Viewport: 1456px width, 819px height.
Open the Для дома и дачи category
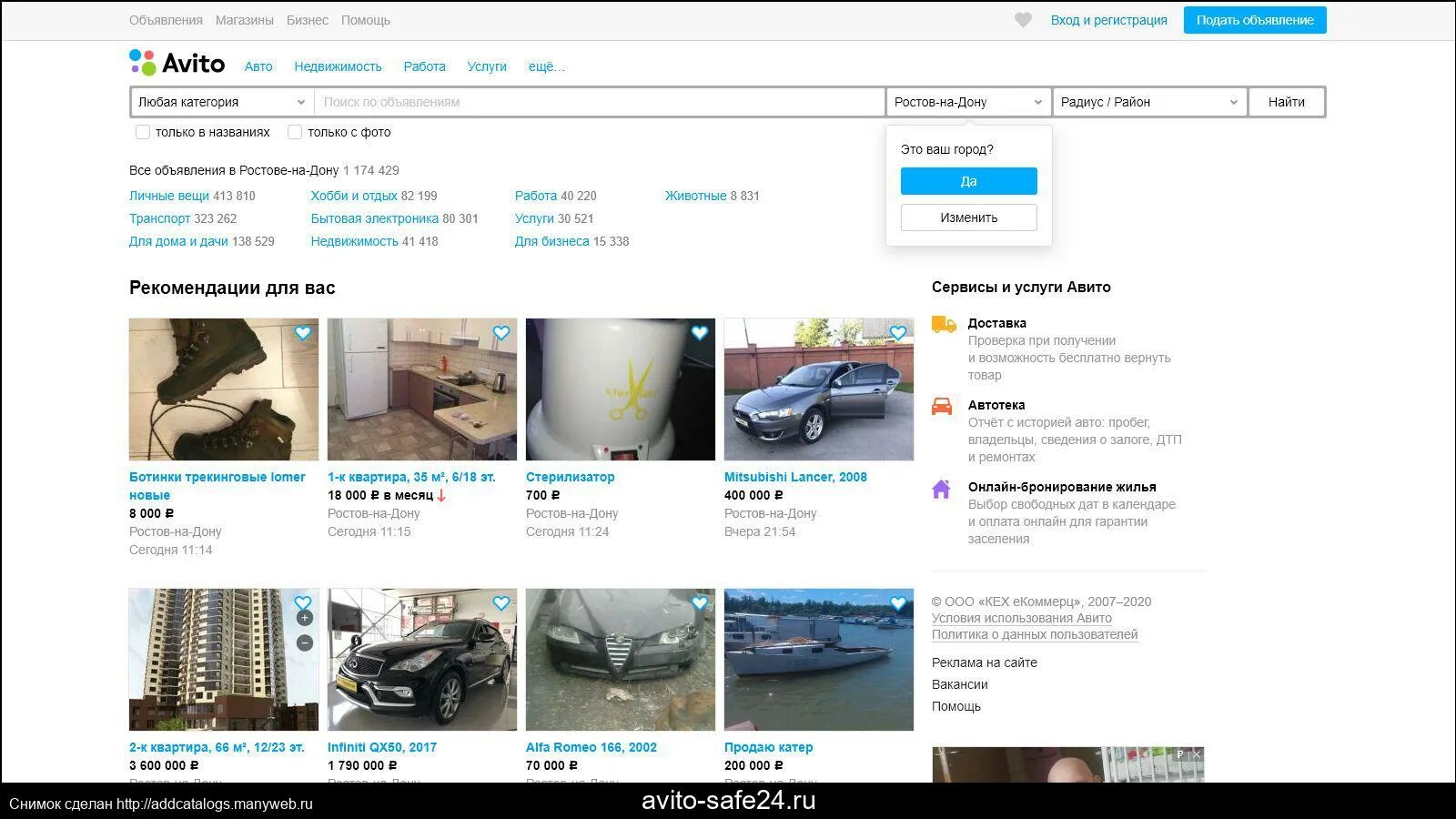178,241
